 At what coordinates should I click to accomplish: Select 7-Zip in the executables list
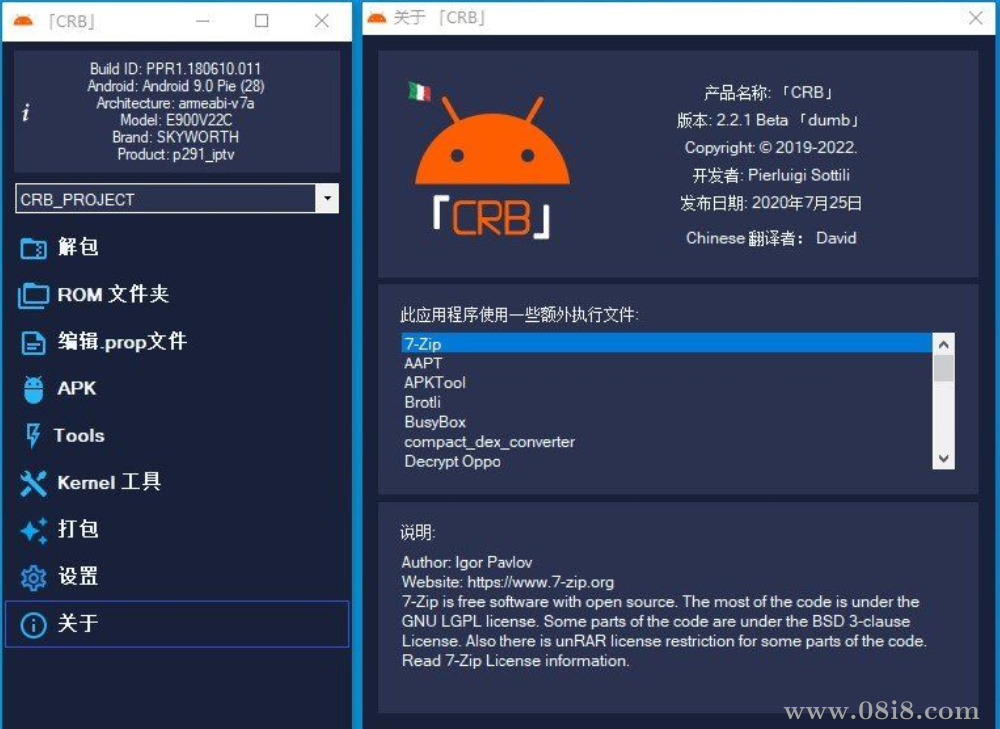point(424,343)
